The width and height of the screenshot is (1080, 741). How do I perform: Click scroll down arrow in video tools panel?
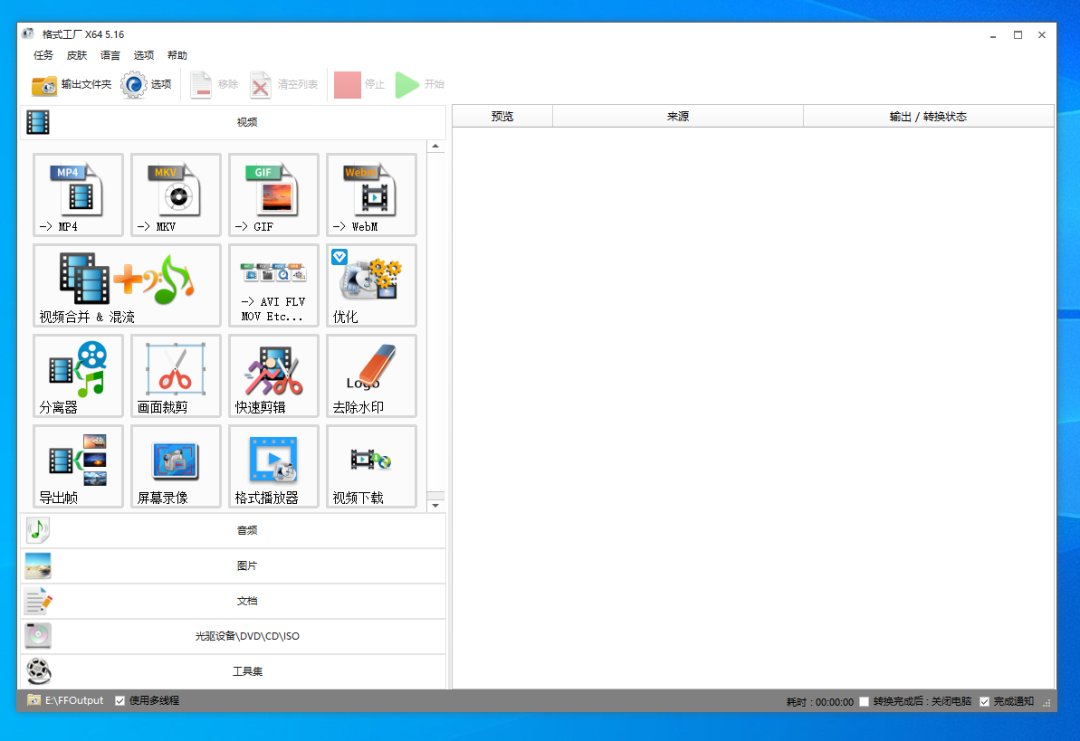[x=435, y=505]
